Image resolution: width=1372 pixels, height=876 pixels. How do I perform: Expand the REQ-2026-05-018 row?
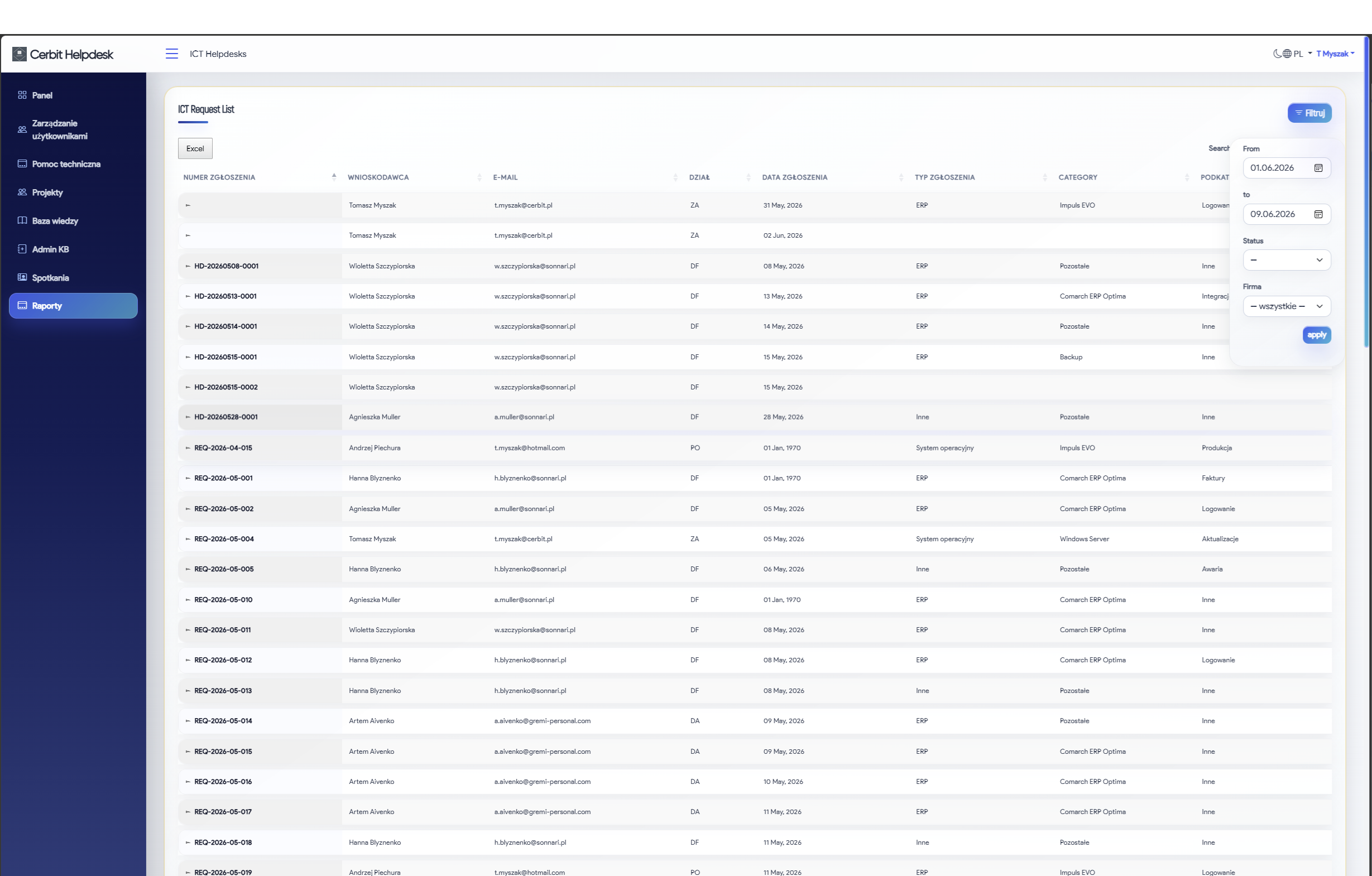click(188, 843)
